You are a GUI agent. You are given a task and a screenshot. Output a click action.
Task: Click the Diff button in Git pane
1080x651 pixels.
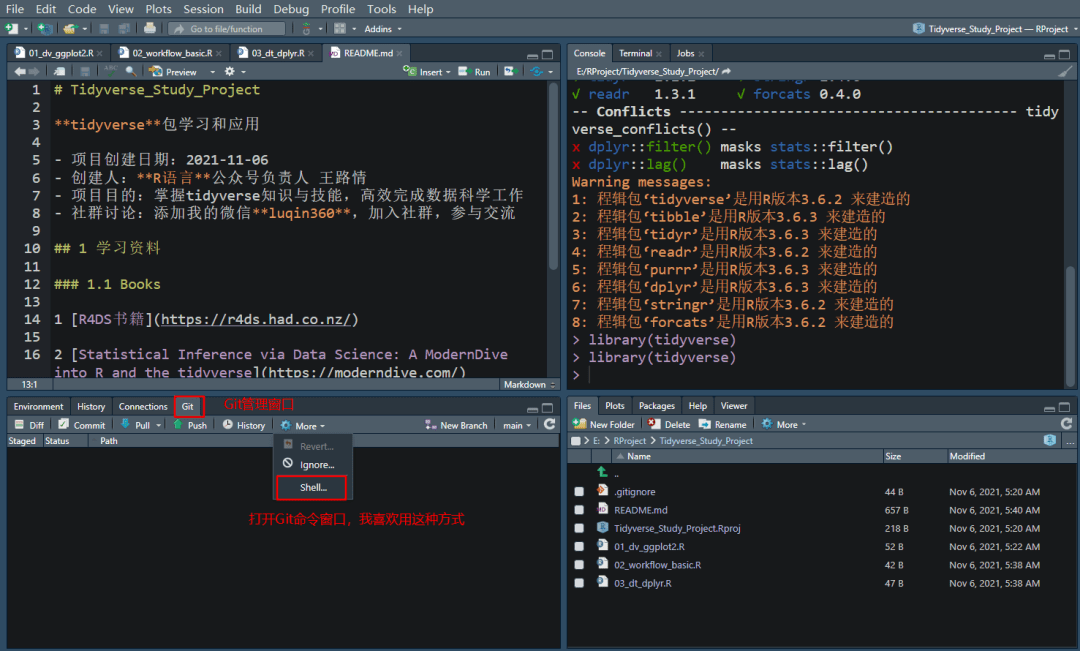[x=30, y=425]
